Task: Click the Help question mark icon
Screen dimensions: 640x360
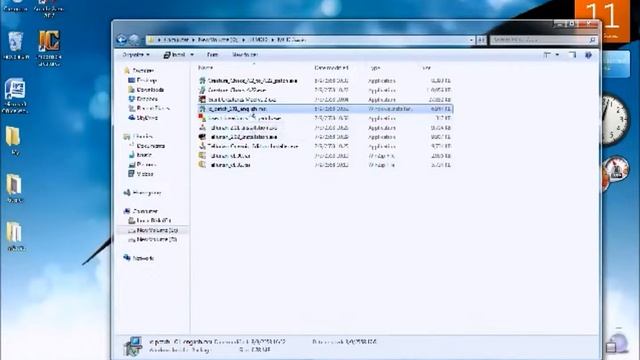Action: (x=588, y=55)
